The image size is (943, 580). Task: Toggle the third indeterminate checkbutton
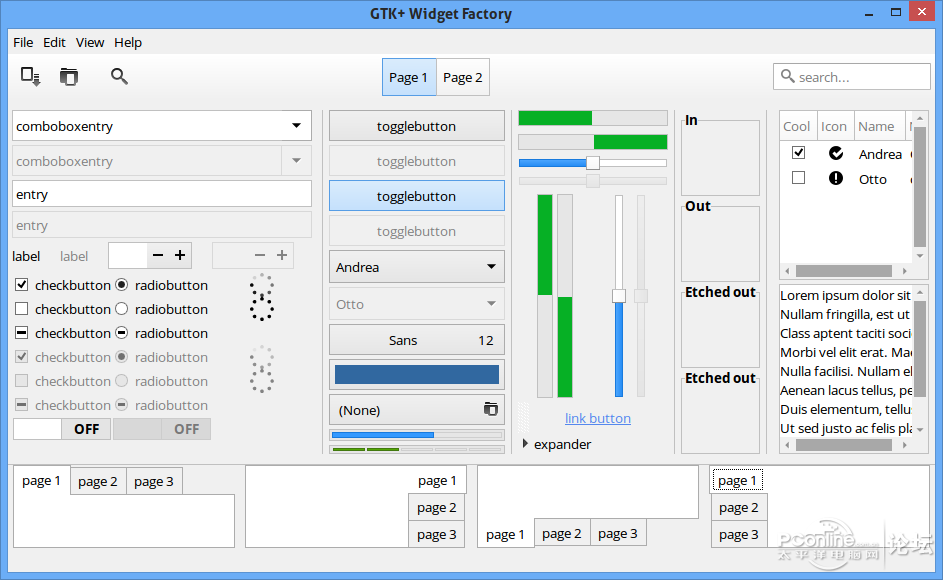(x=22, y=333)
